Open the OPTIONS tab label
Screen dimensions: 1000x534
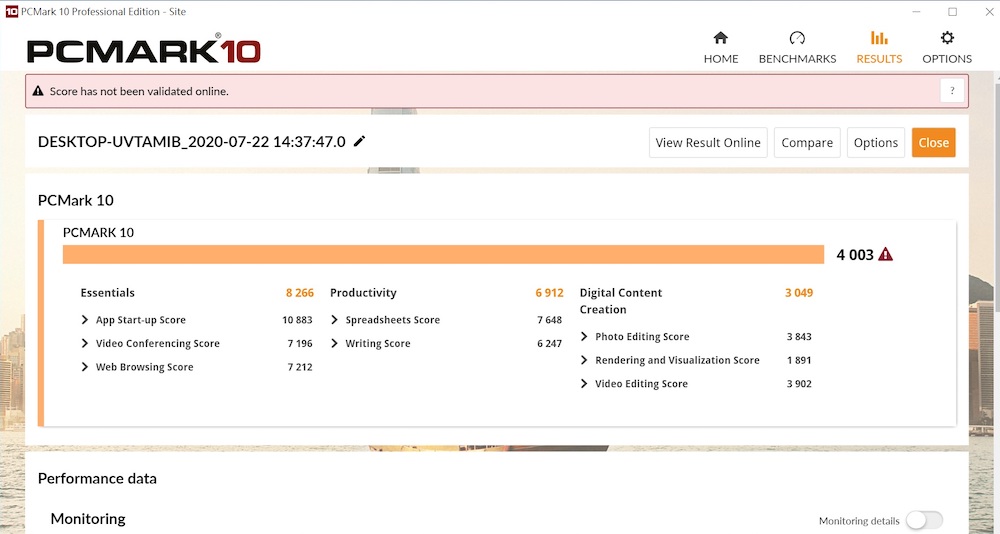pos(947,59)
